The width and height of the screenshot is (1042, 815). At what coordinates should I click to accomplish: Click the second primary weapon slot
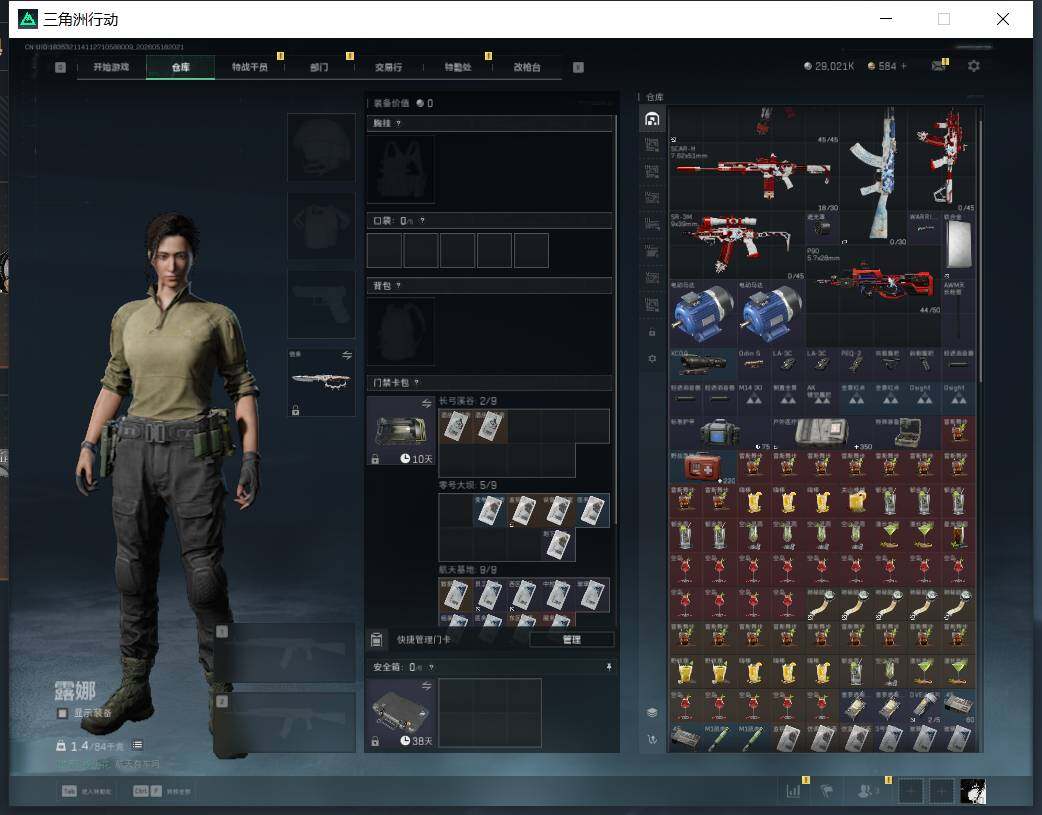[284, 723]
